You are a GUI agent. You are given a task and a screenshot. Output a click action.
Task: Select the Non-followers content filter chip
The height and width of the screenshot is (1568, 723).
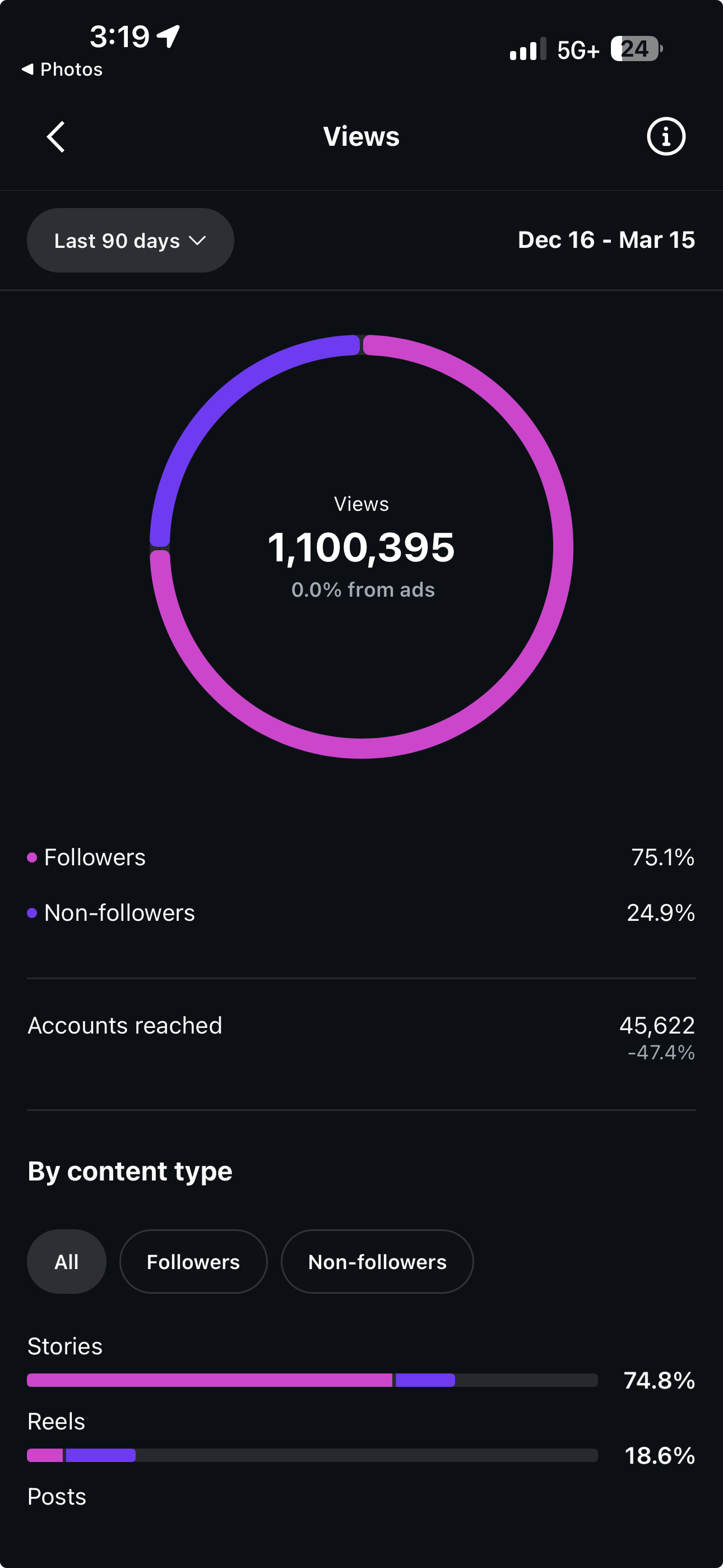(x=377, y=1261)
